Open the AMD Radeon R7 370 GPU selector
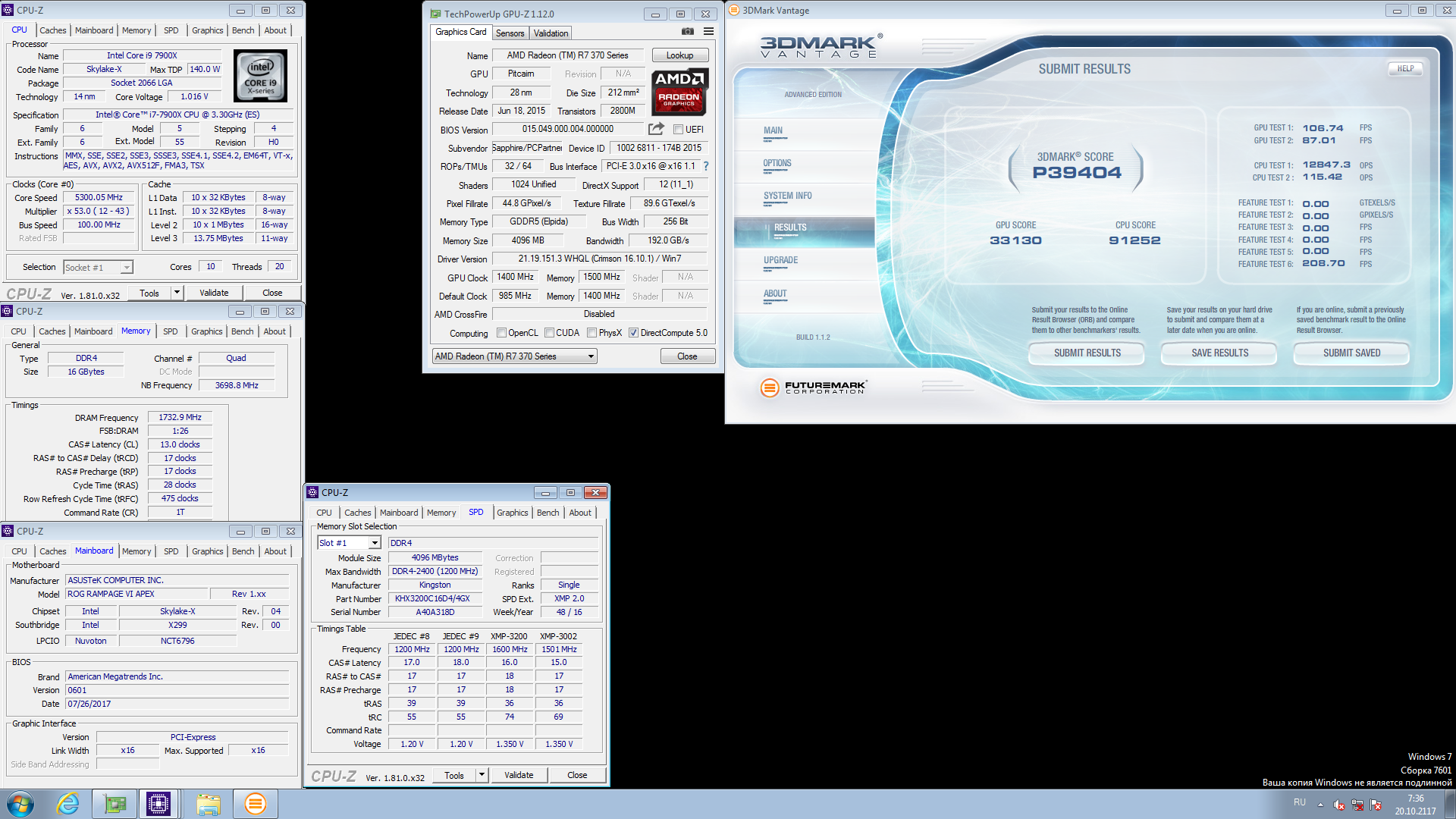This screenshot has height=819, width=1456. [x=515, y=356]
